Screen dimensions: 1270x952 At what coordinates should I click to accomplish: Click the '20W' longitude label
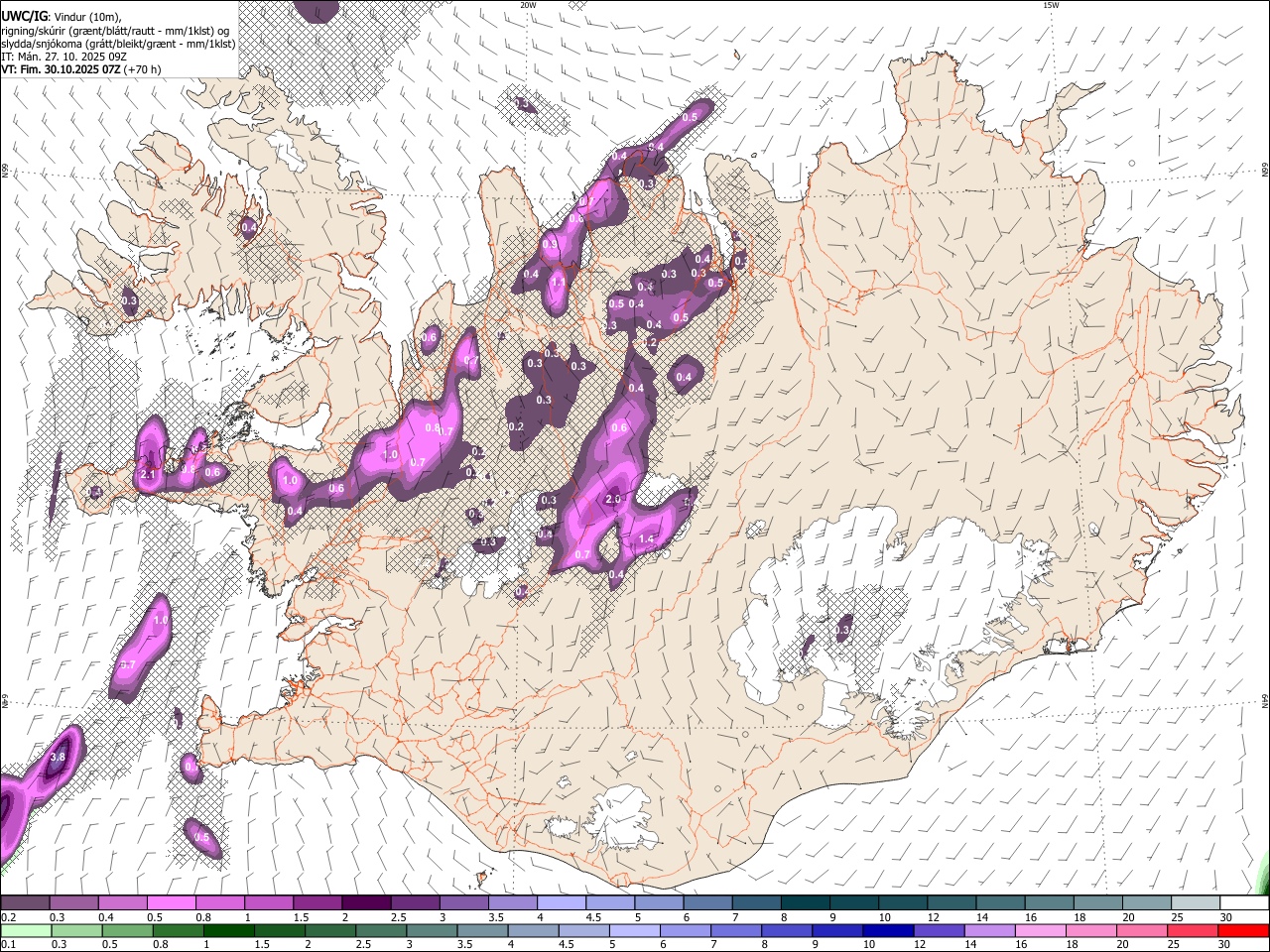528,5
